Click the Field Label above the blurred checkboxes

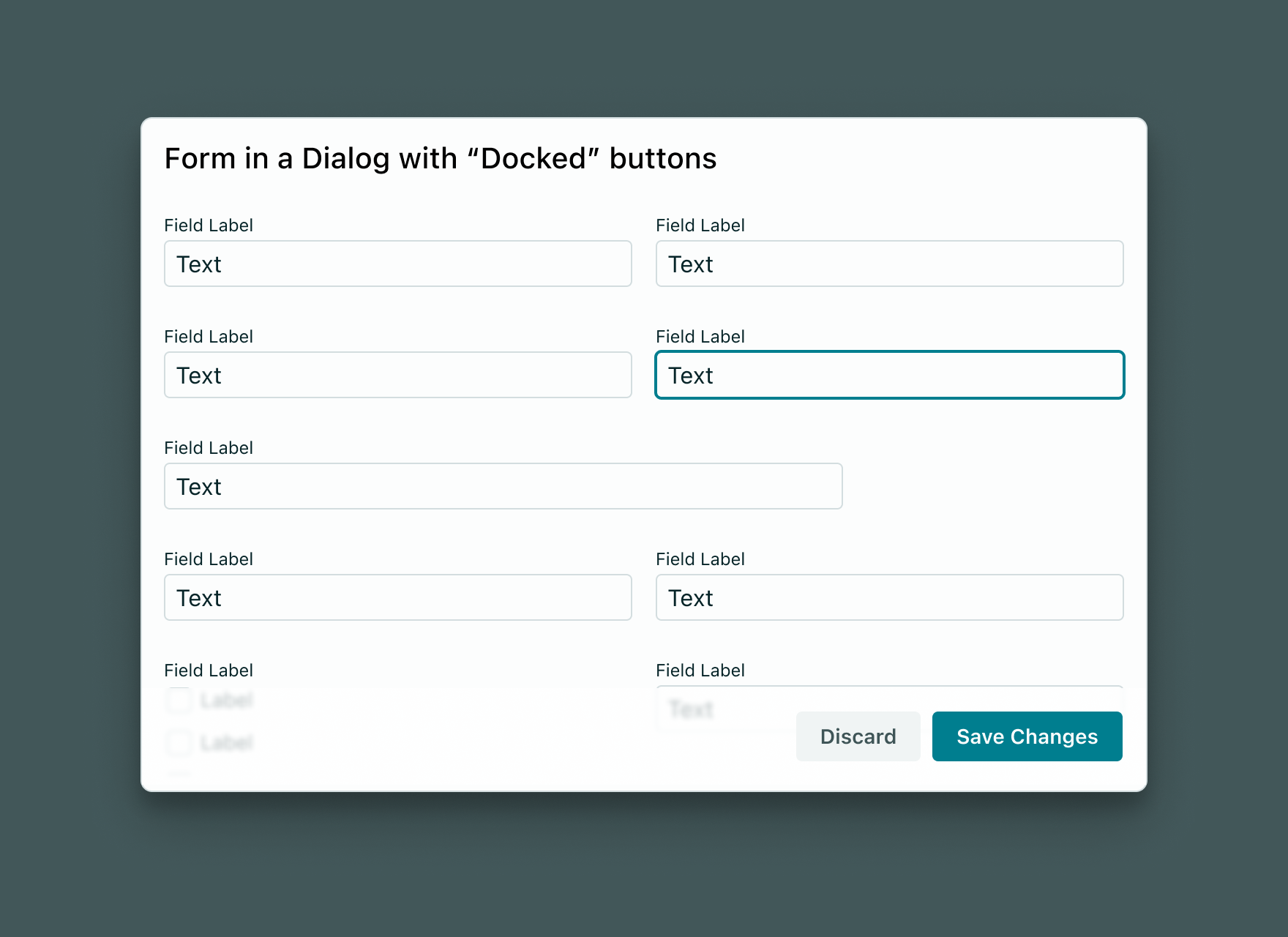[209, 671]
